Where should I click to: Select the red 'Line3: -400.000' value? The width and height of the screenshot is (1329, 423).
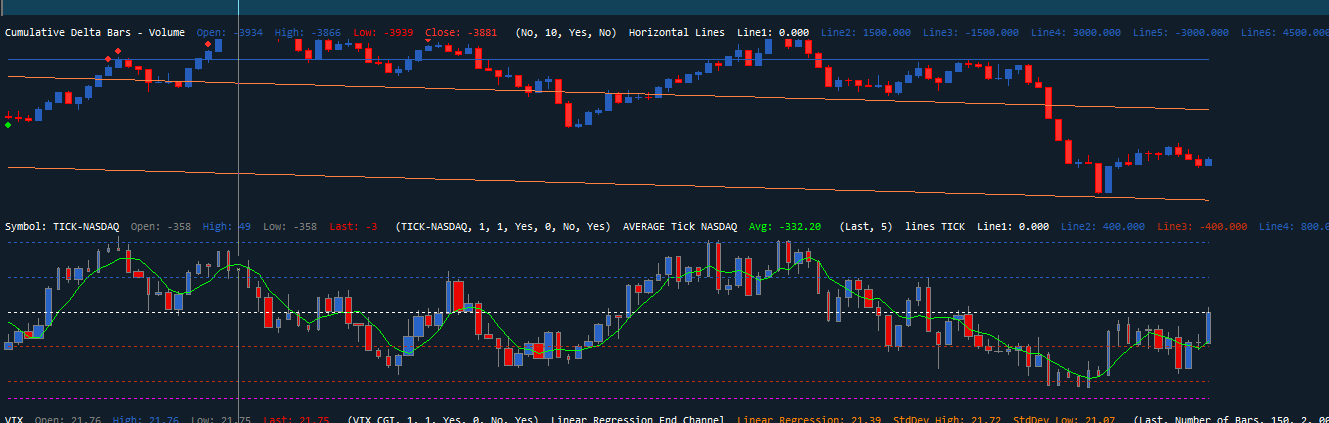[x=1202, y=227]
